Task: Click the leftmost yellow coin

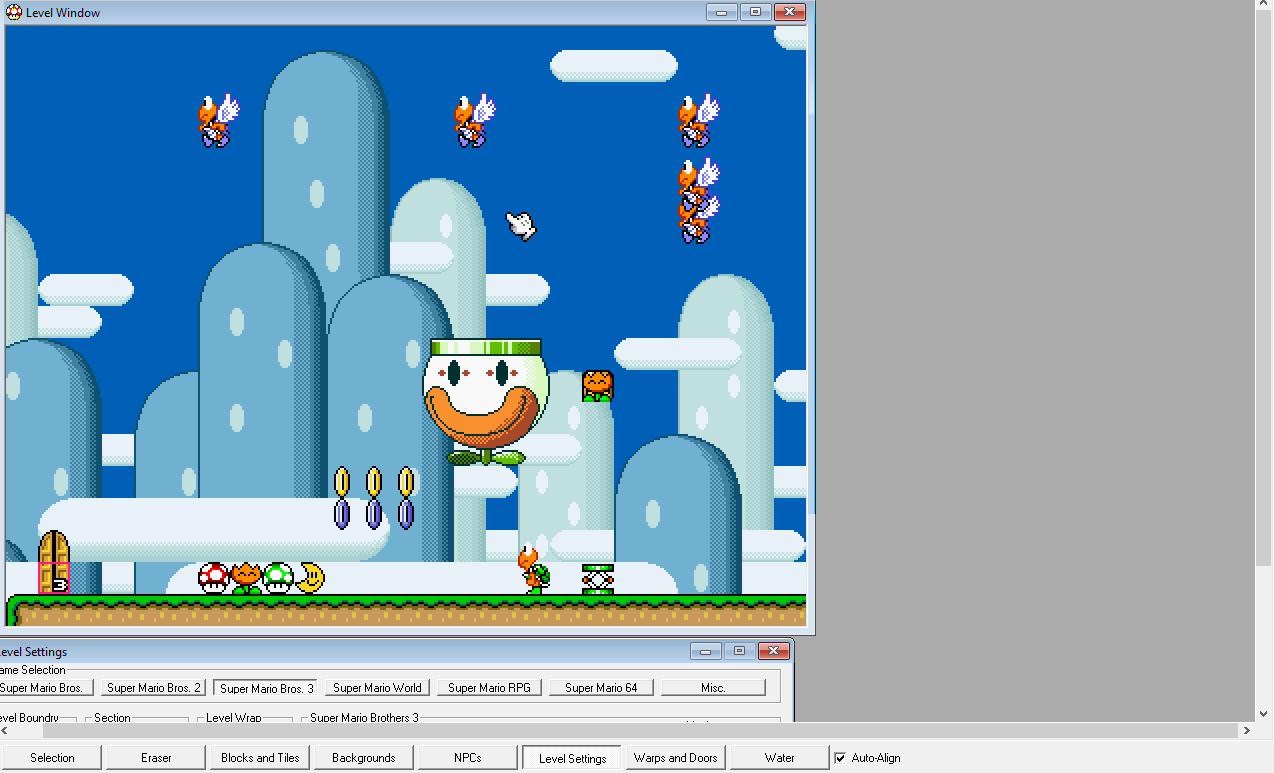Action: pos(342,483)
